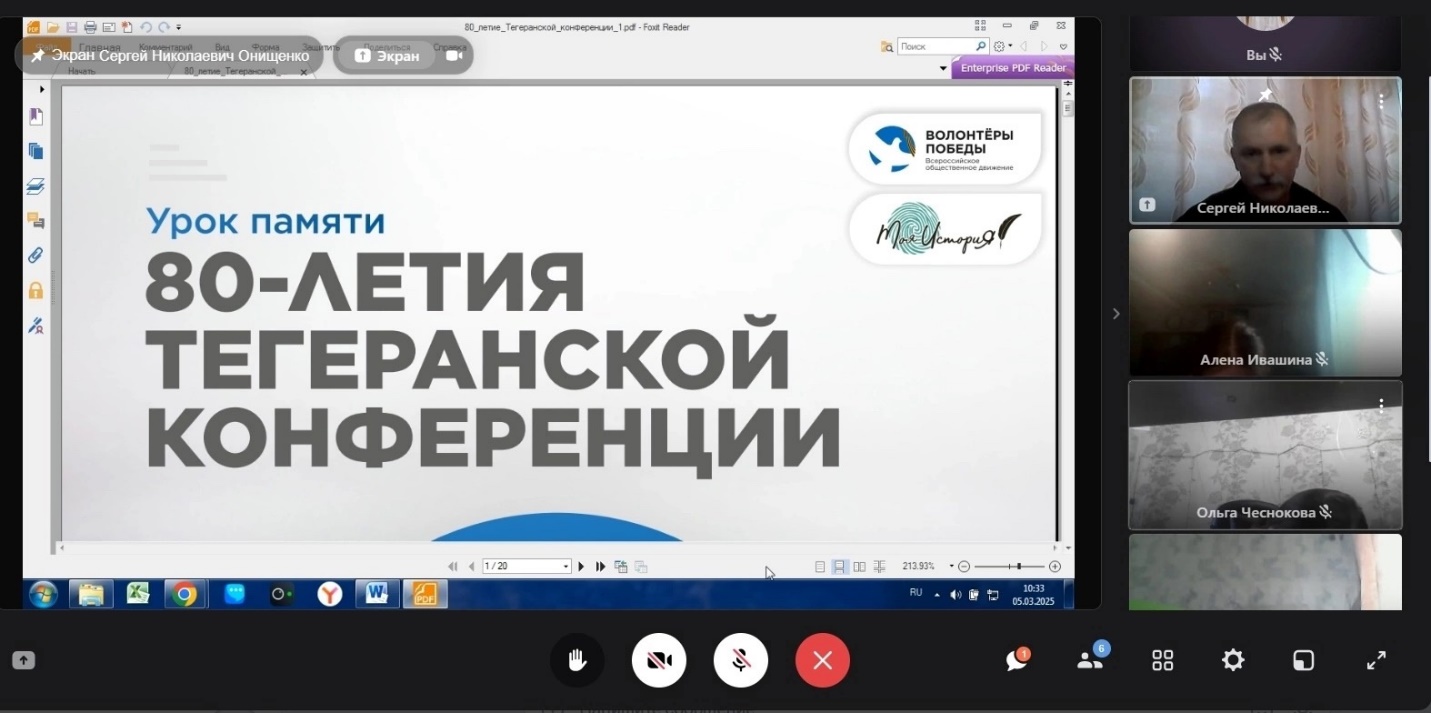Viewport: 1431px width, 713px height.
Task: Expand the quick access toolbar dropdown
Action: tap(178, 27)
